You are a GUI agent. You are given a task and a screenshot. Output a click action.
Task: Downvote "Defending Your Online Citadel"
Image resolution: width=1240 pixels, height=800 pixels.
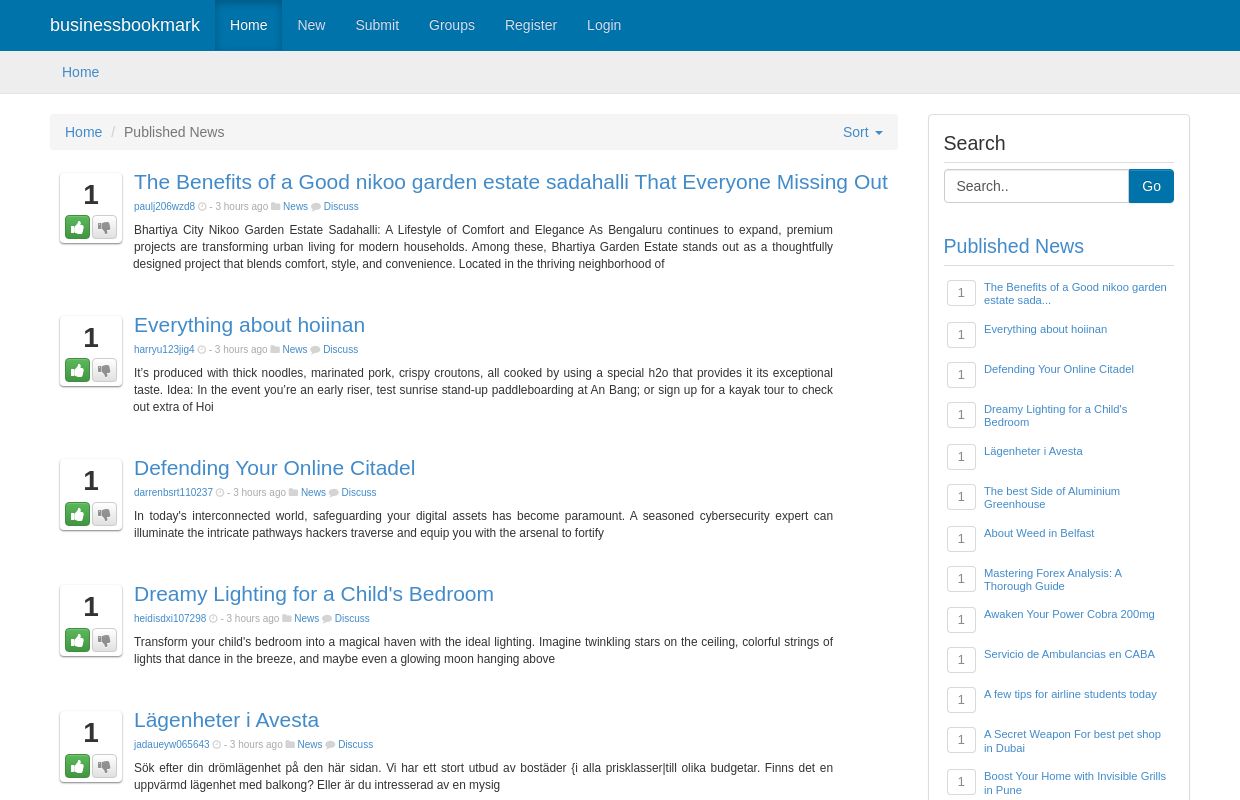coord(104,514)
